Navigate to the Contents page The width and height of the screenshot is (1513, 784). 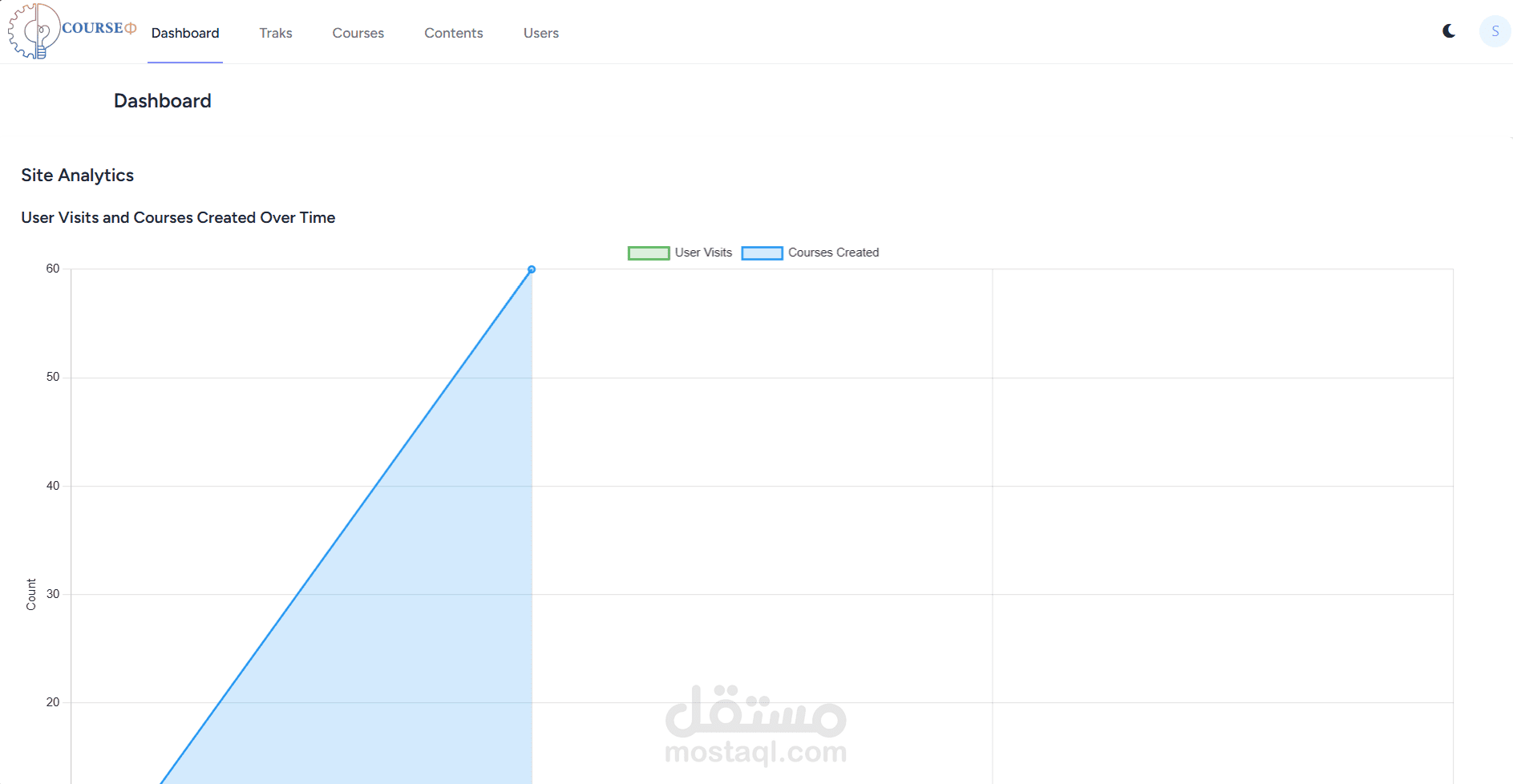[x=453, y=33]
